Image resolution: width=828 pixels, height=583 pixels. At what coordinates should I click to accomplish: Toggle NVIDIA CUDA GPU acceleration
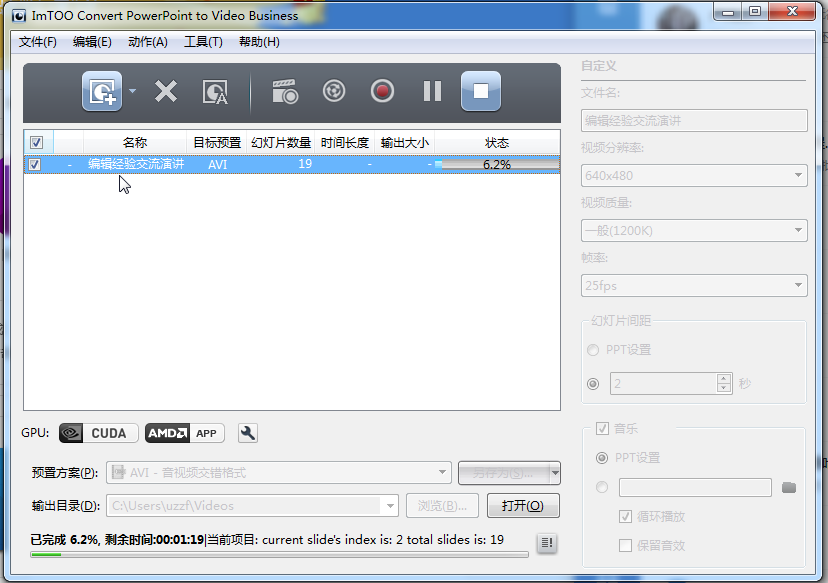point(98,433)
